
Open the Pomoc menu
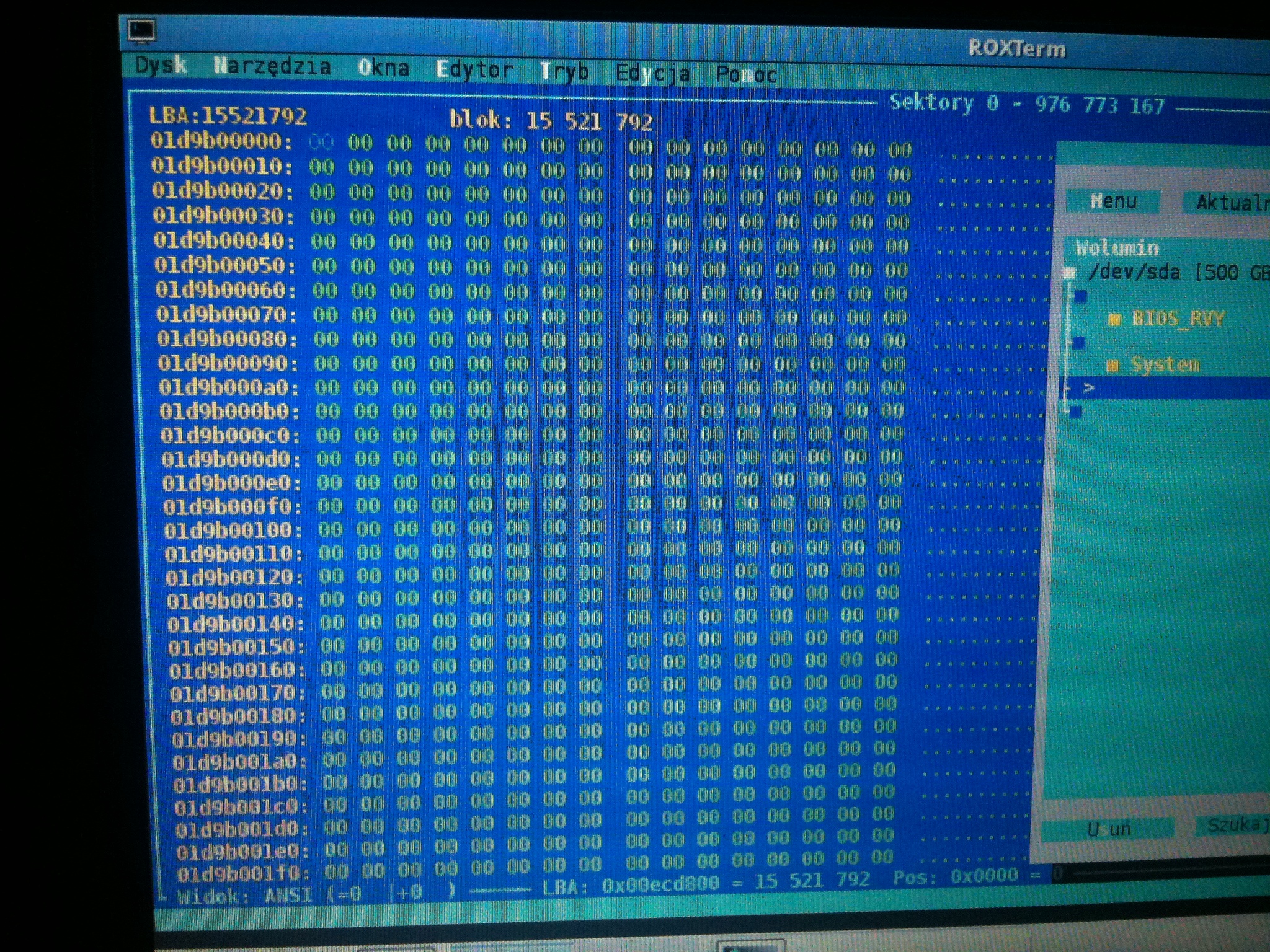(746, 75)
